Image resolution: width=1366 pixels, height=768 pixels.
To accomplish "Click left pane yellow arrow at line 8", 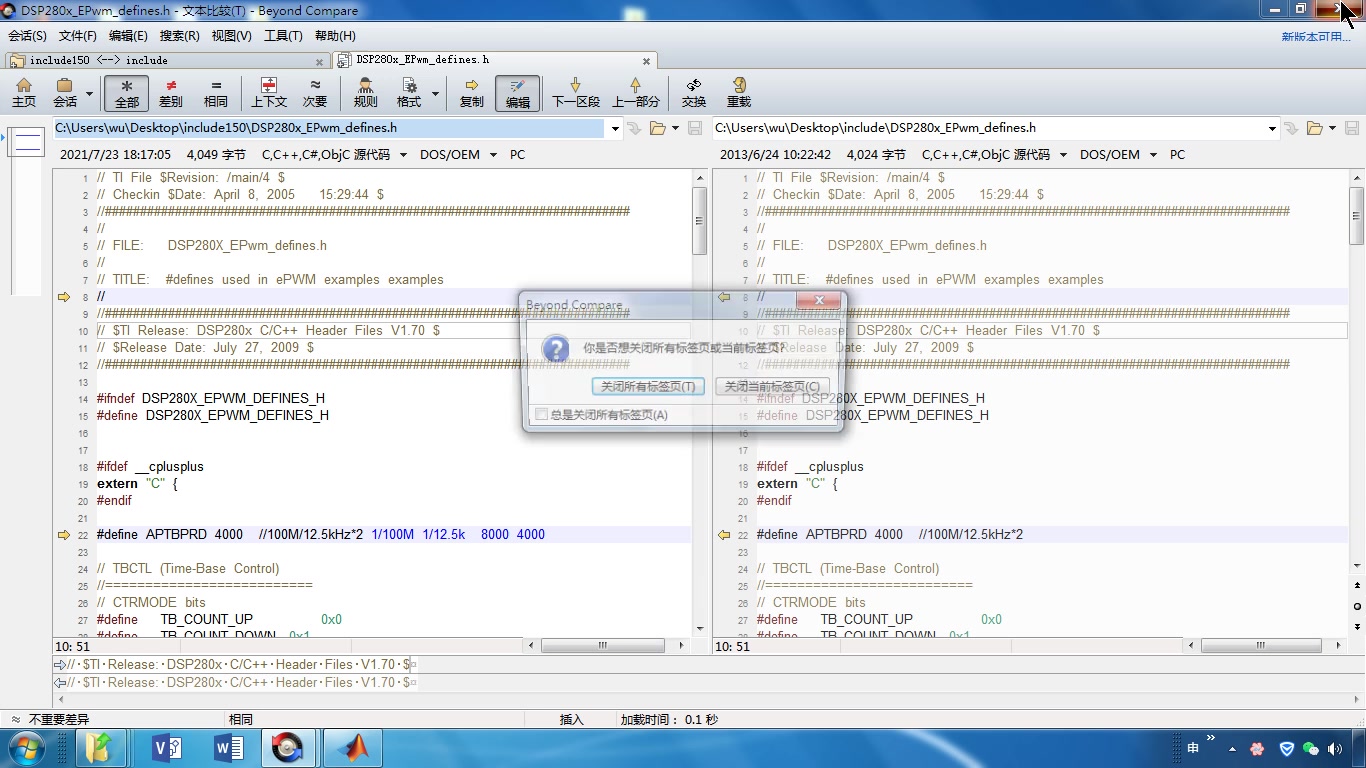I will (64, 297).
